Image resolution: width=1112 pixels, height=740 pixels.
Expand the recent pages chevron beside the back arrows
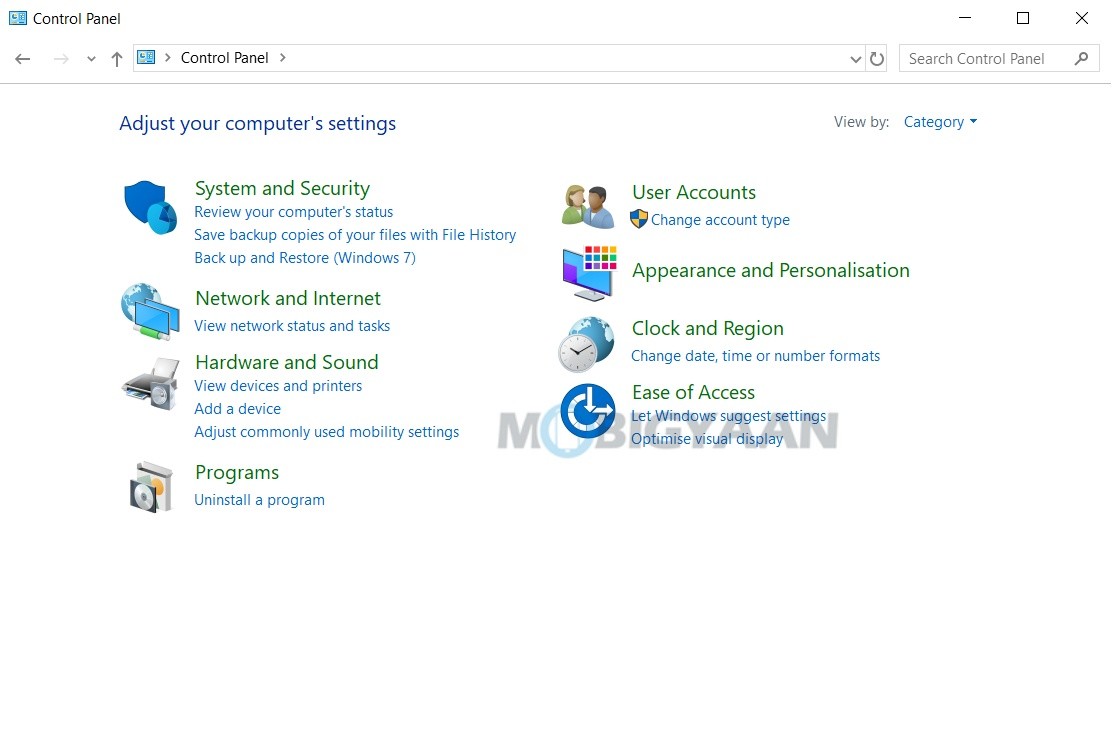[x=90, y=58]
